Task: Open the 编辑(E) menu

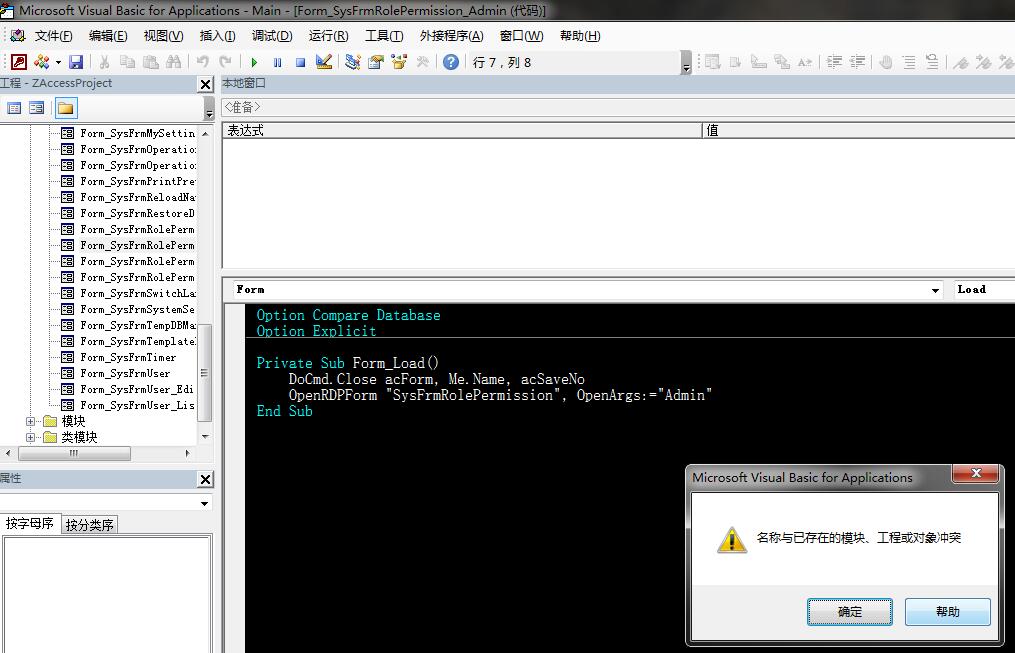Action: [x=108, y=36]
